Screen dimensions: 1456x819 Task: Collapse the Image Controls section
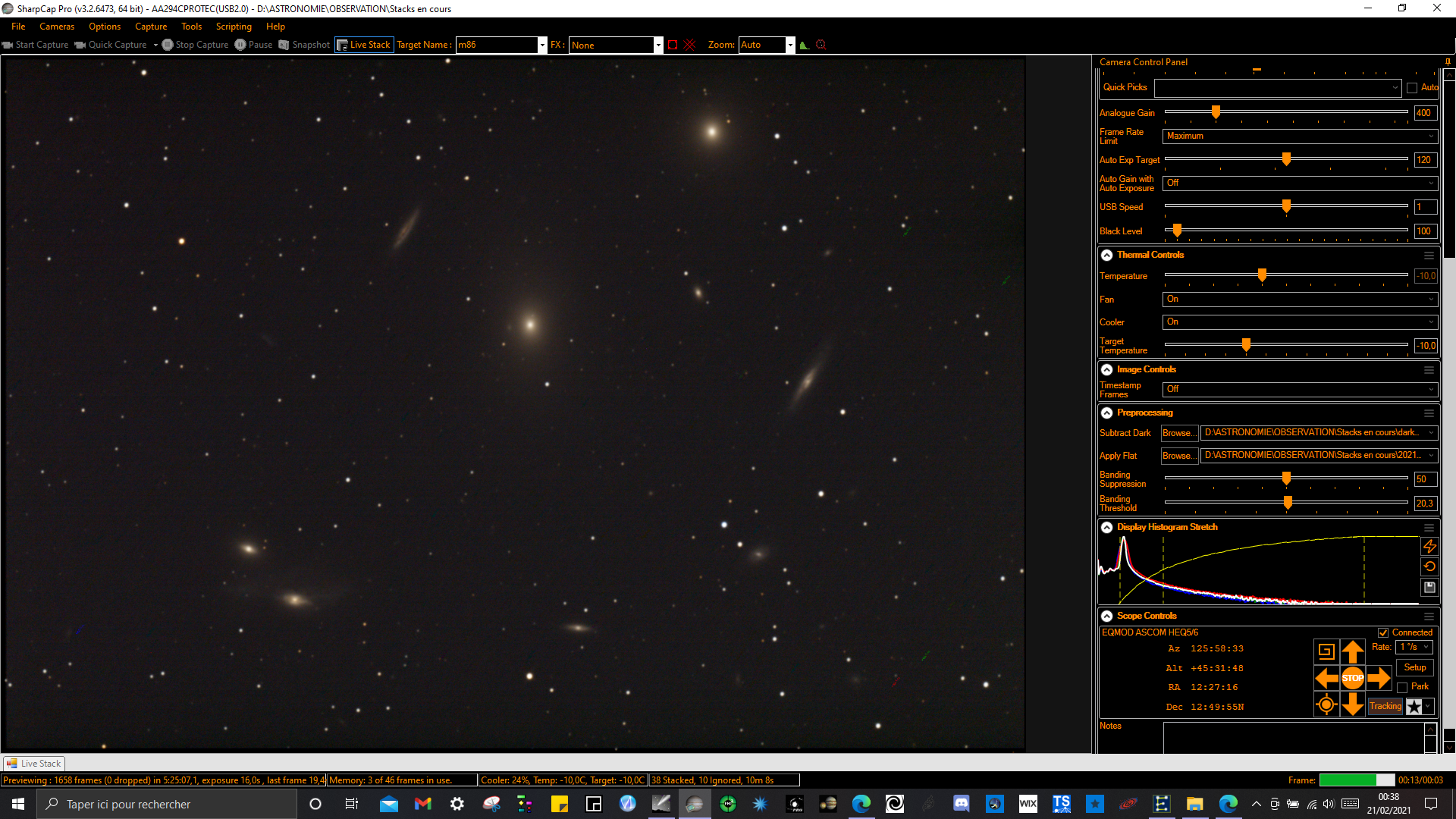click(1107, 370)
